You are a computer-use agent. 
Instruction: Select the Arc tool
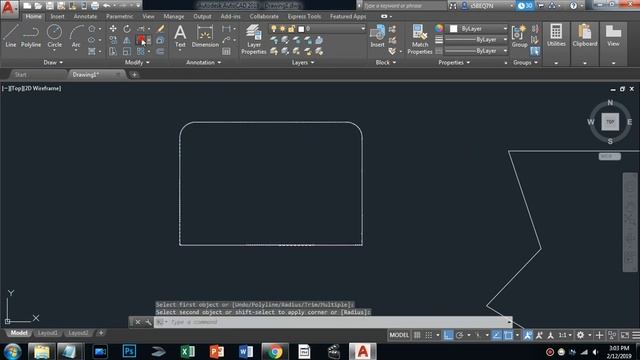[x=76, y=36]
